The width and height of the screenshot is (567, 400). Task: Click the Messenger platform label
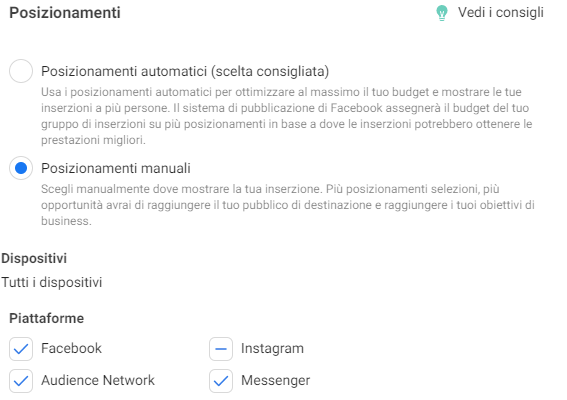point(276,380)
